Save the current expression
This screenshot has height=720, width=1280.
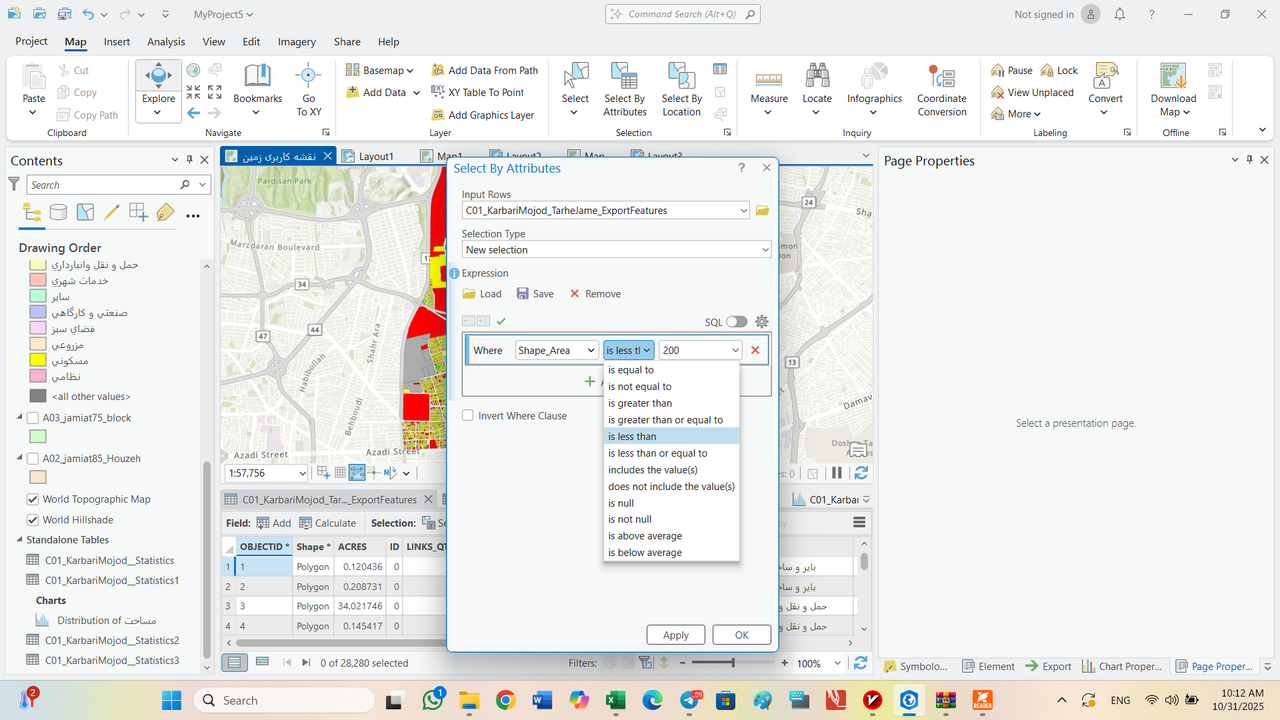[535, 294]
